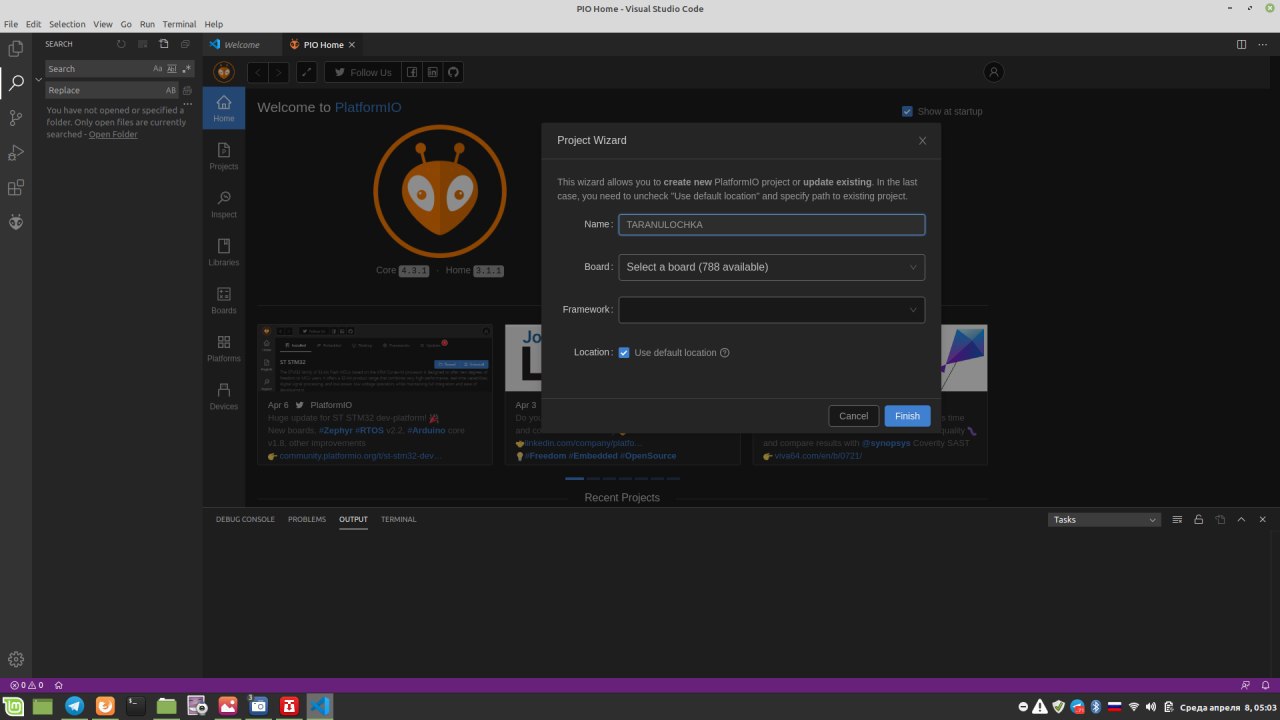Open the Manage gear at the bottom of the activity bar
The image size is (1280, 720).
16,659
